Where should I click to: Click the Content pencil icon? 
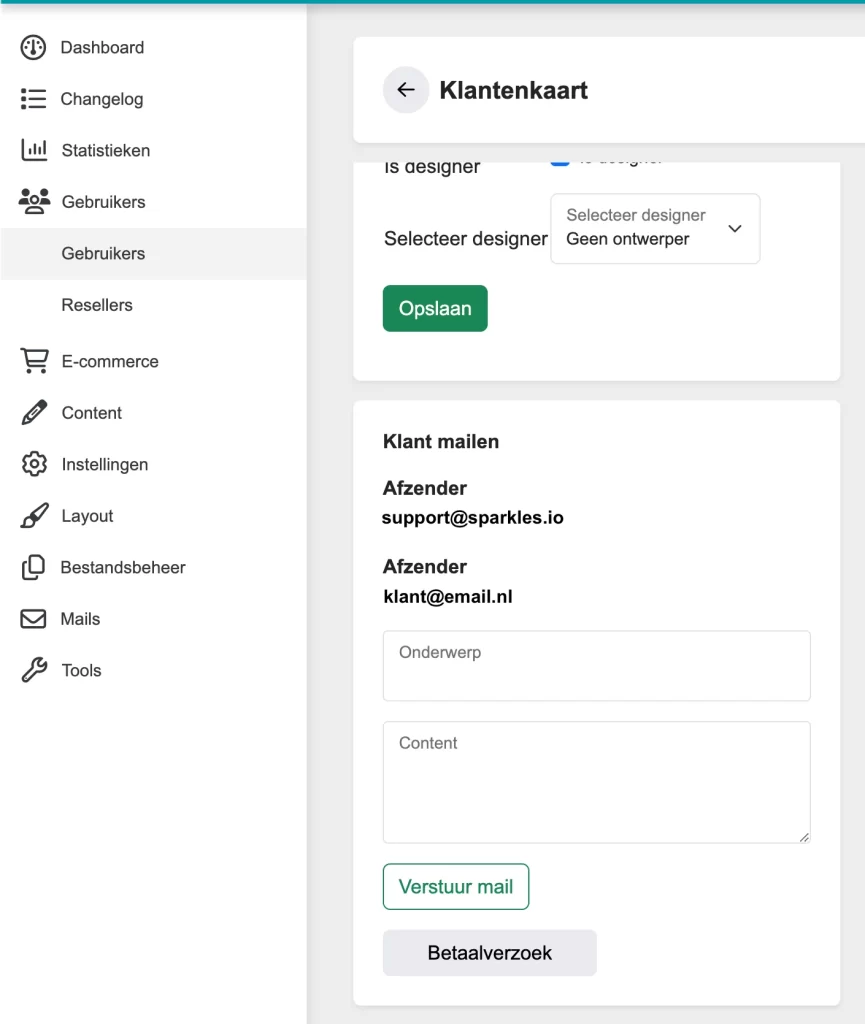33,413
